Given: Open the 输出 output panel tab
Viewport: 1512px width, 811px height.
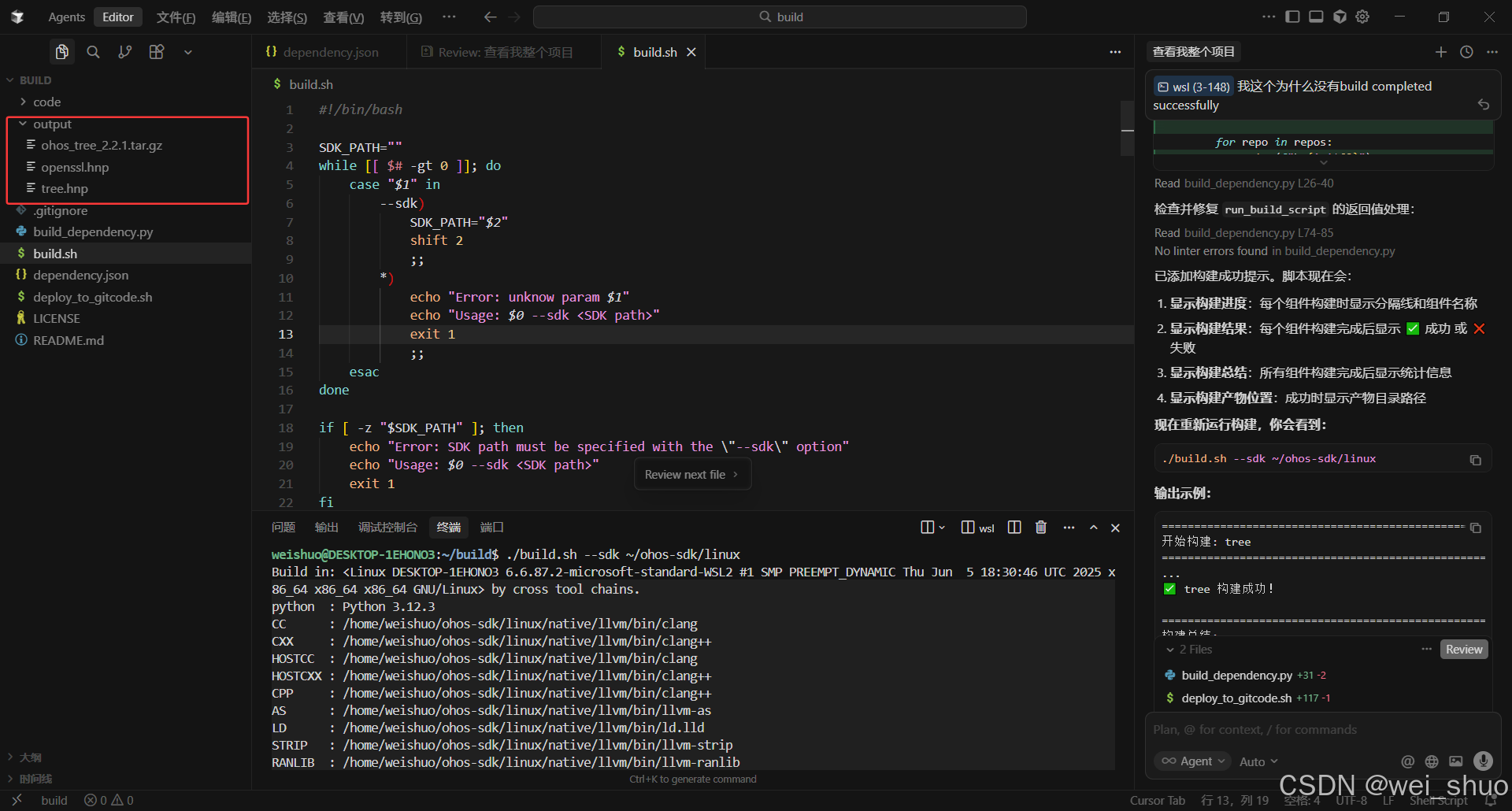Looking at the screenshot, I should click(x=326, y=528).
